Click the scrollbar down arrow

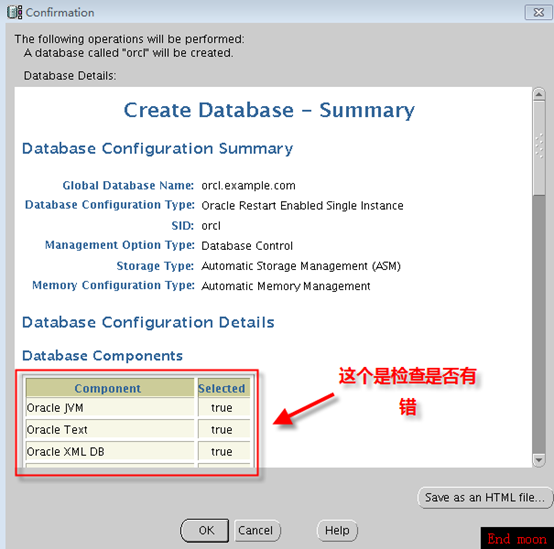539,460
